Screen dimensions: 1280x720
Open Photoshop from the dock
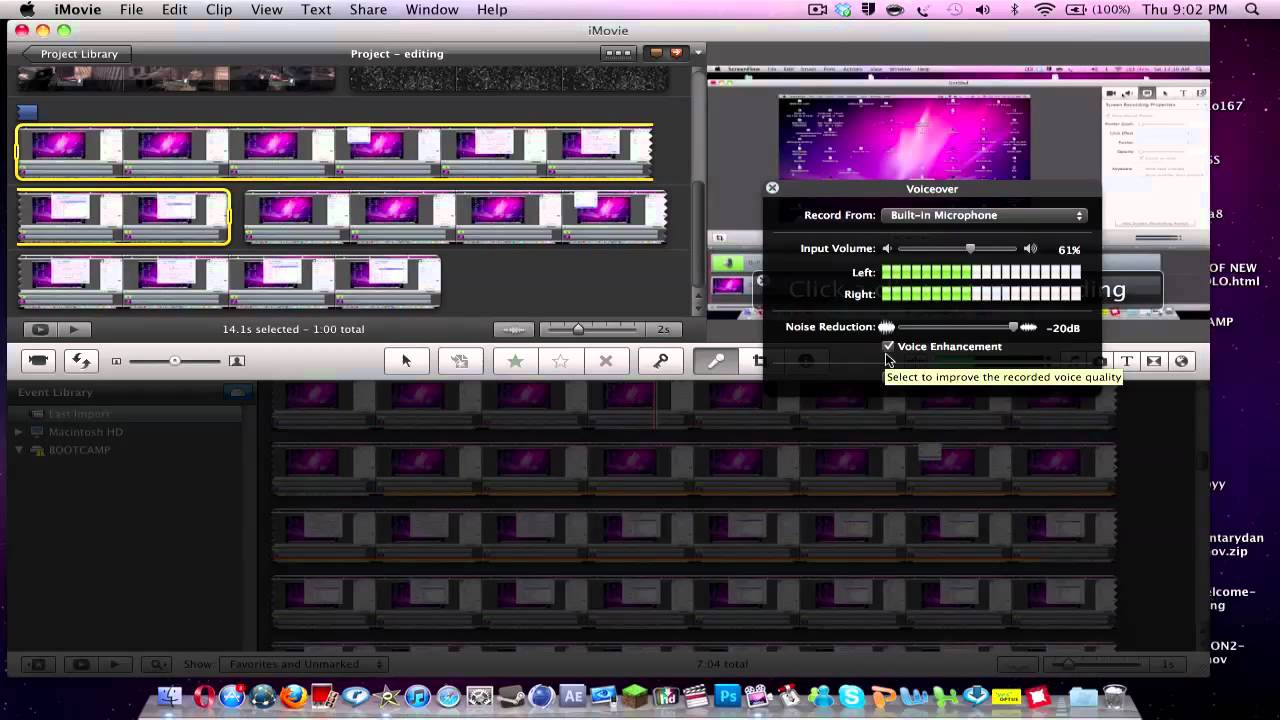[x=727, y=696]
